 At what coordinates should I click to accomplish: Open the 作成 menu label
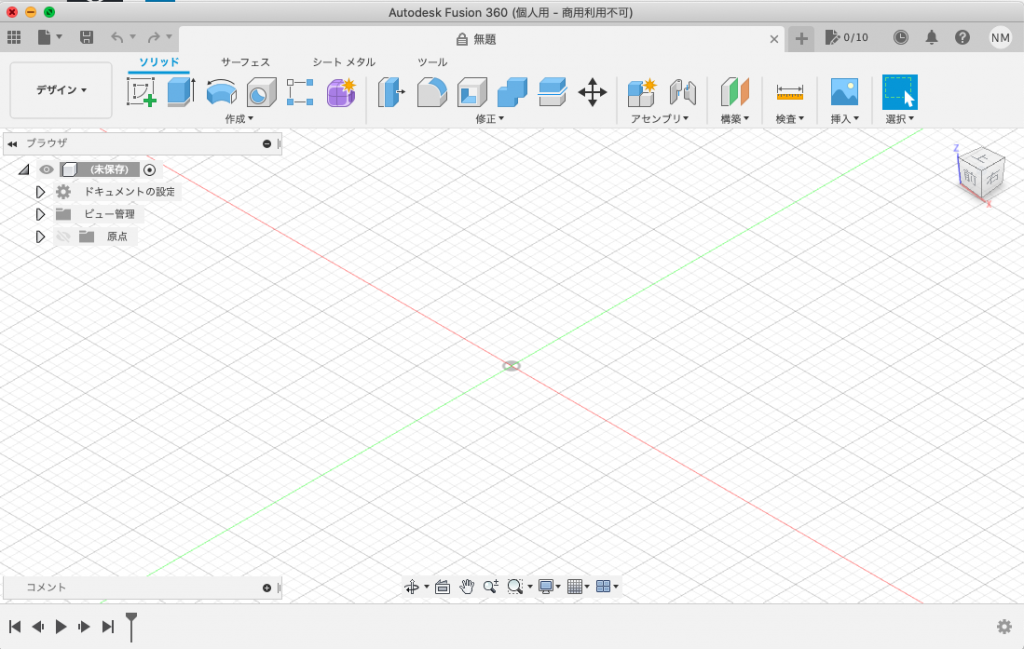tap(240, 119)
